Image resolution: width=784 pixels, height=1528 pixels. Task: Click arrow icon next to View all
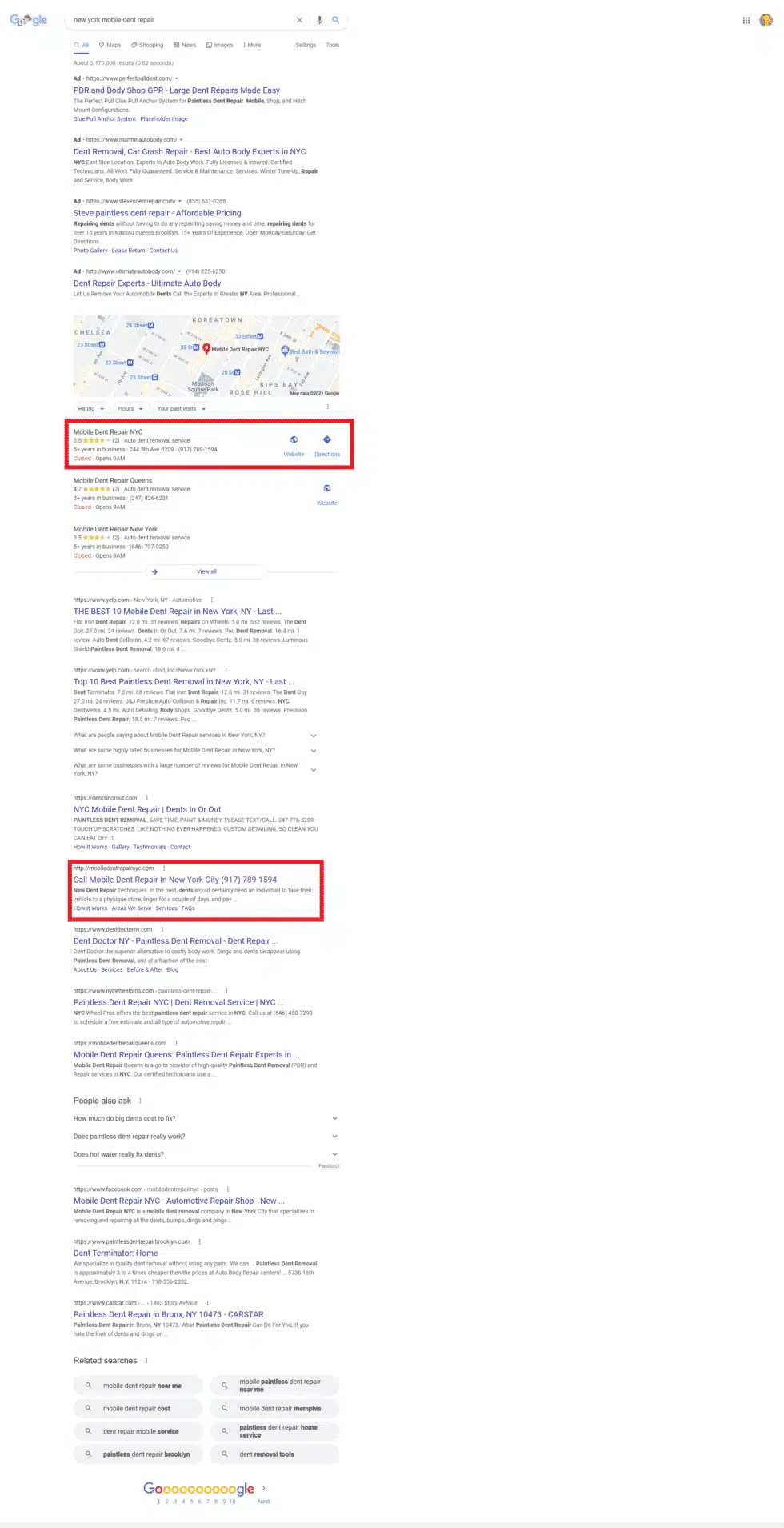tap(155, 572)
